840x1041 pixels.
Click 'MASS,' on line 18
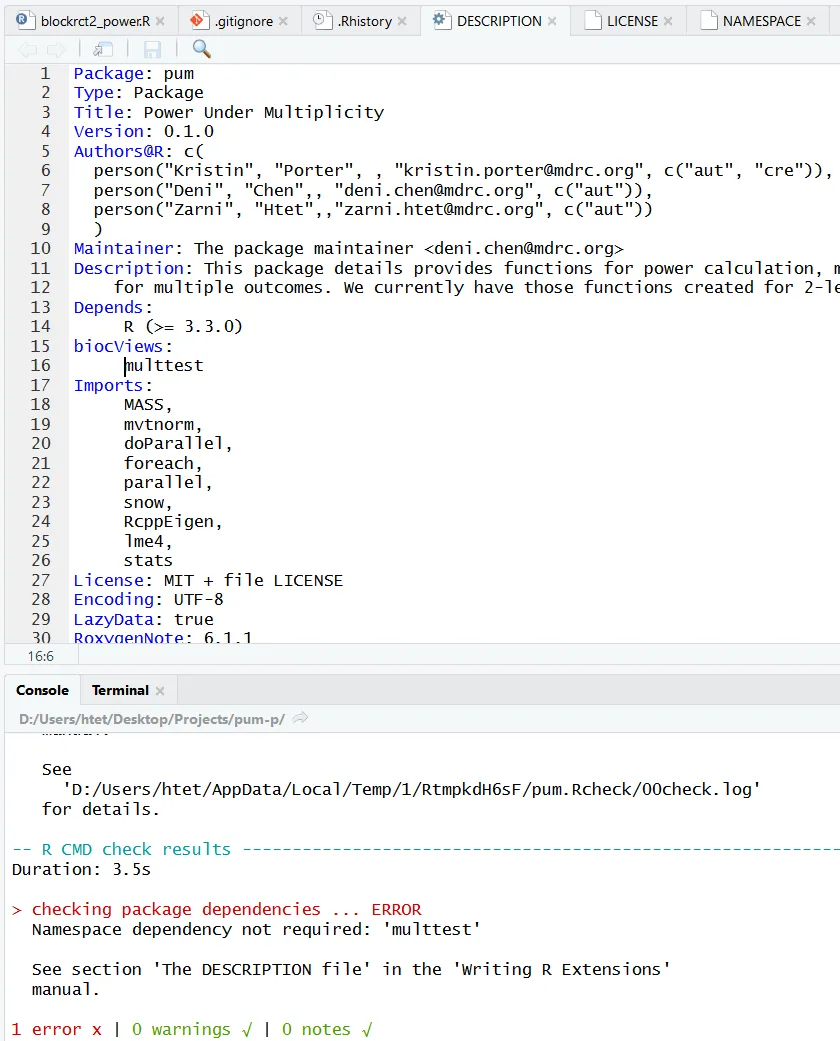tap(148, 405)
